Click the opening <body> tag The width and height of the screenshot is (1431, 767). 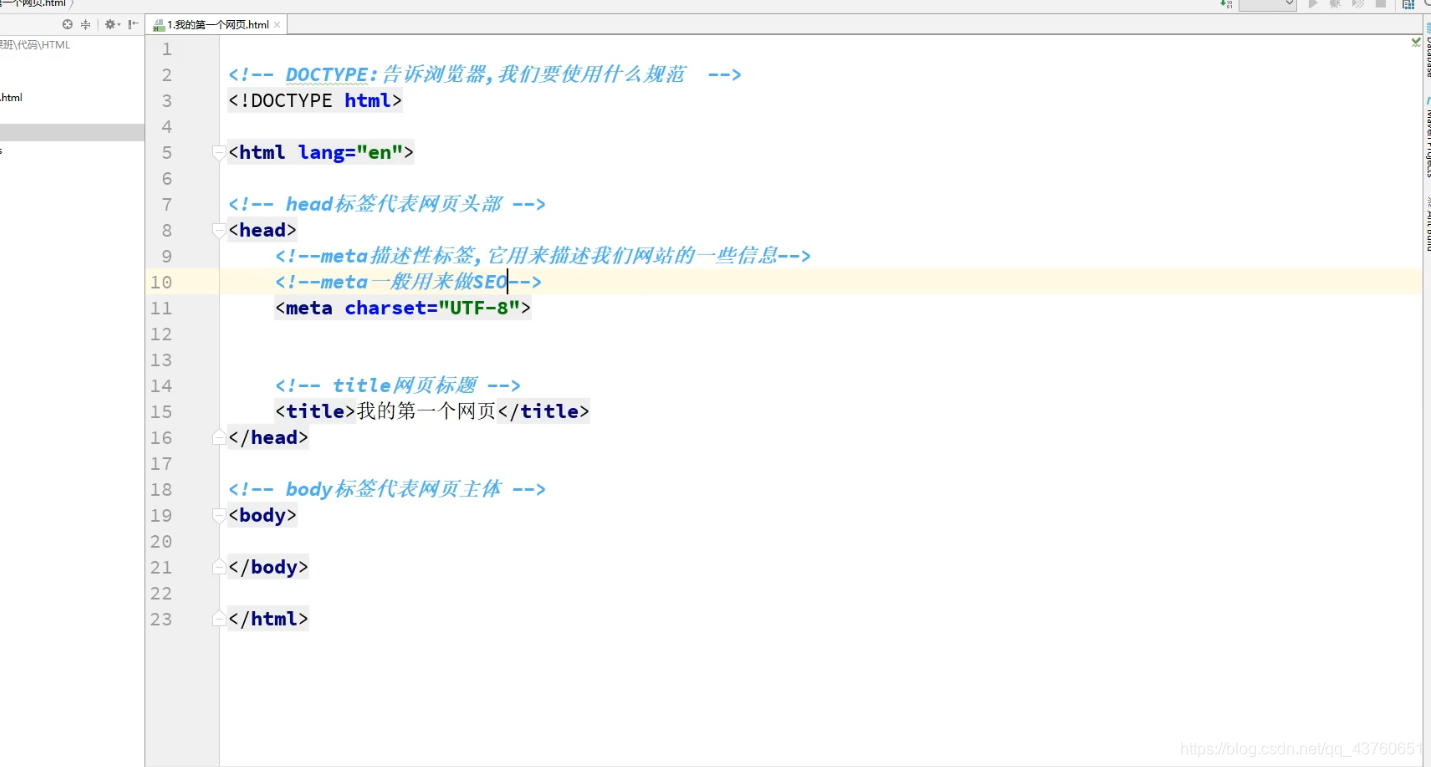coord(263,516)
